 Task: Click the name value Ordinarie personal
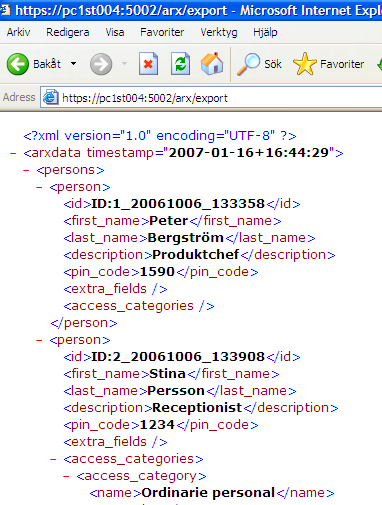coord(208,493)
